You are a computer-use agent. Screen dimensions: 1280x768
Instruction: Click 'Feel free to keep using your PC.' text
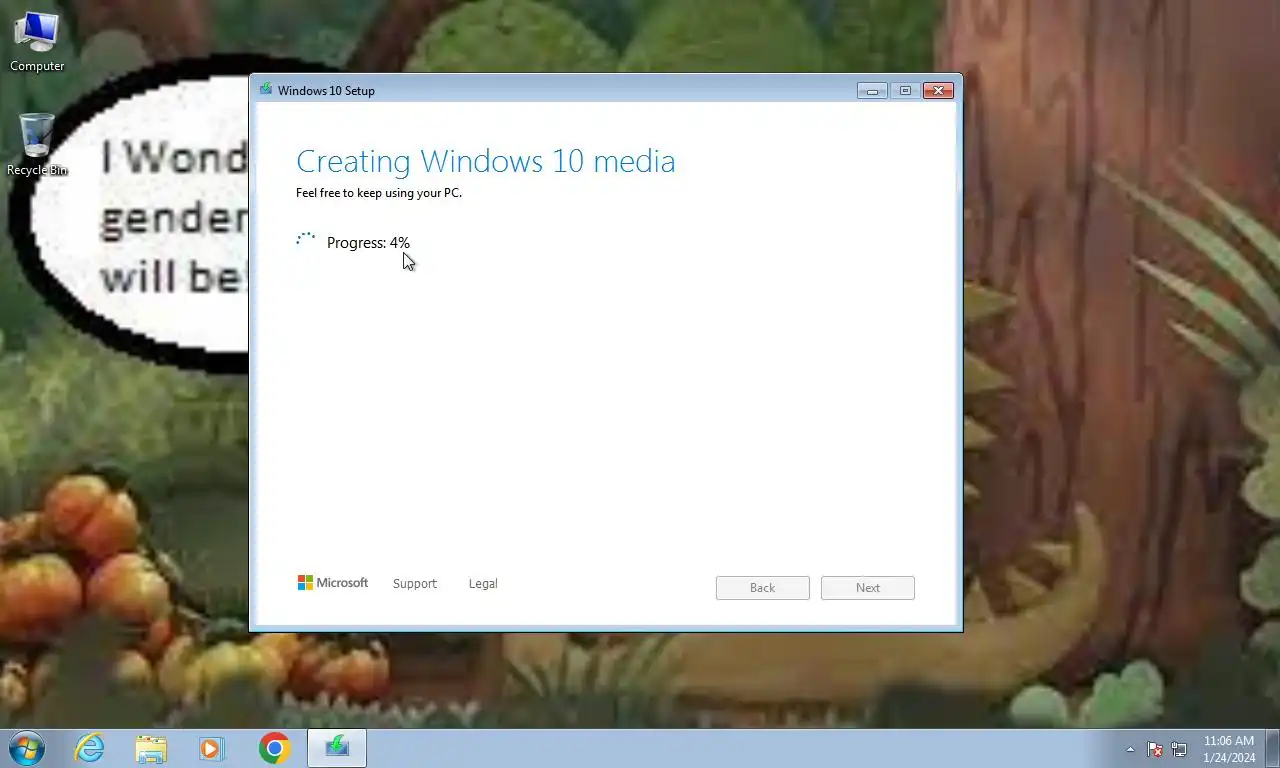point(379,193)
